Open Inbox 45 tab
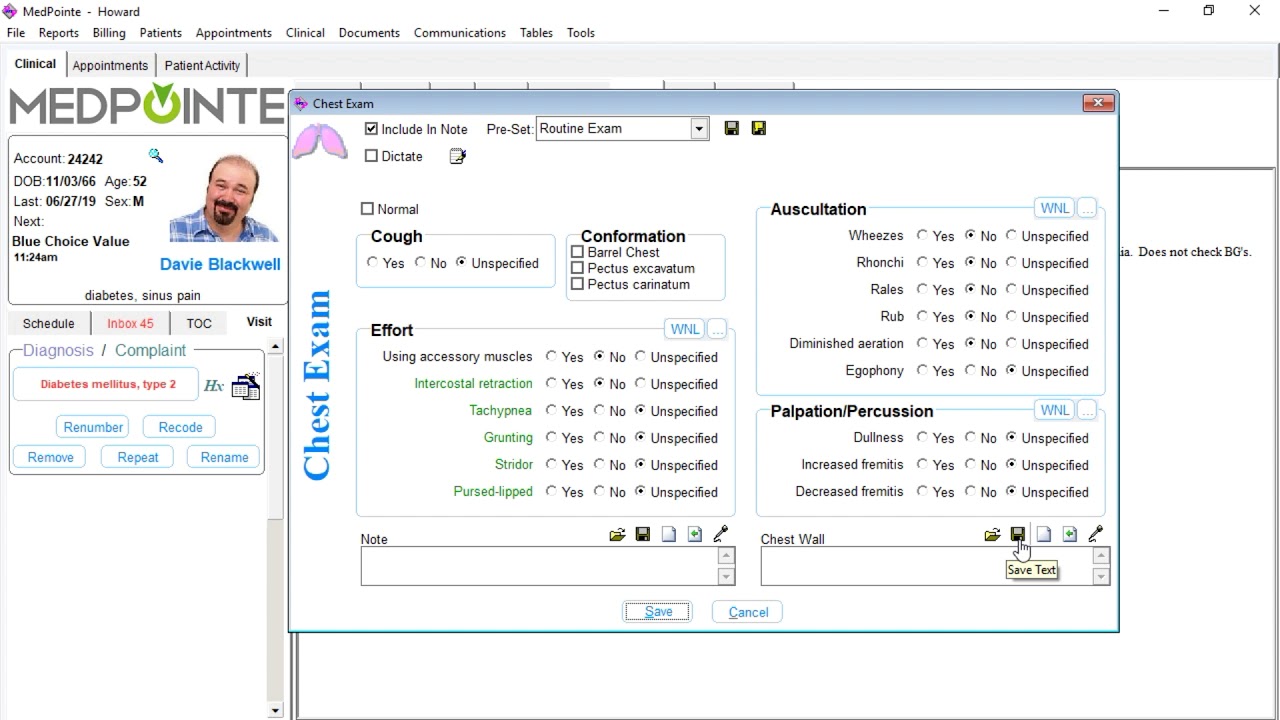This screenshot has width=1280, height=720. coord(130,323)
